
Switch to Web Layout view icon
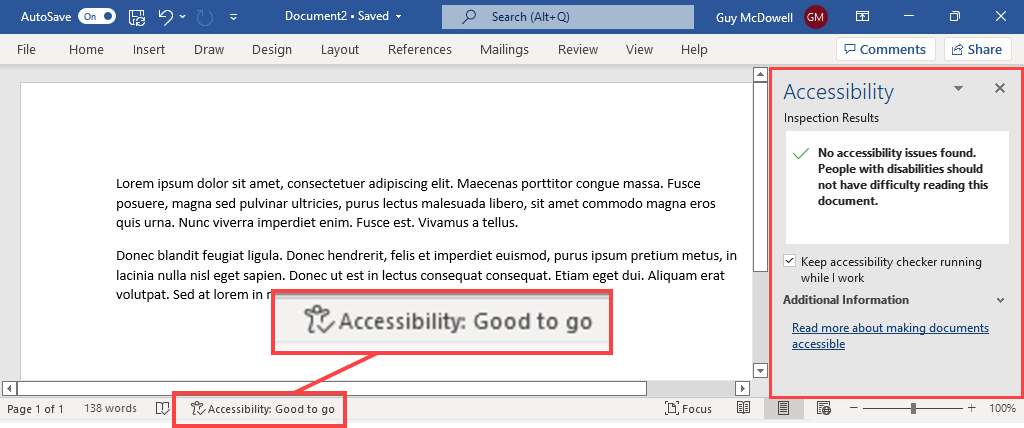pos(824,408)
